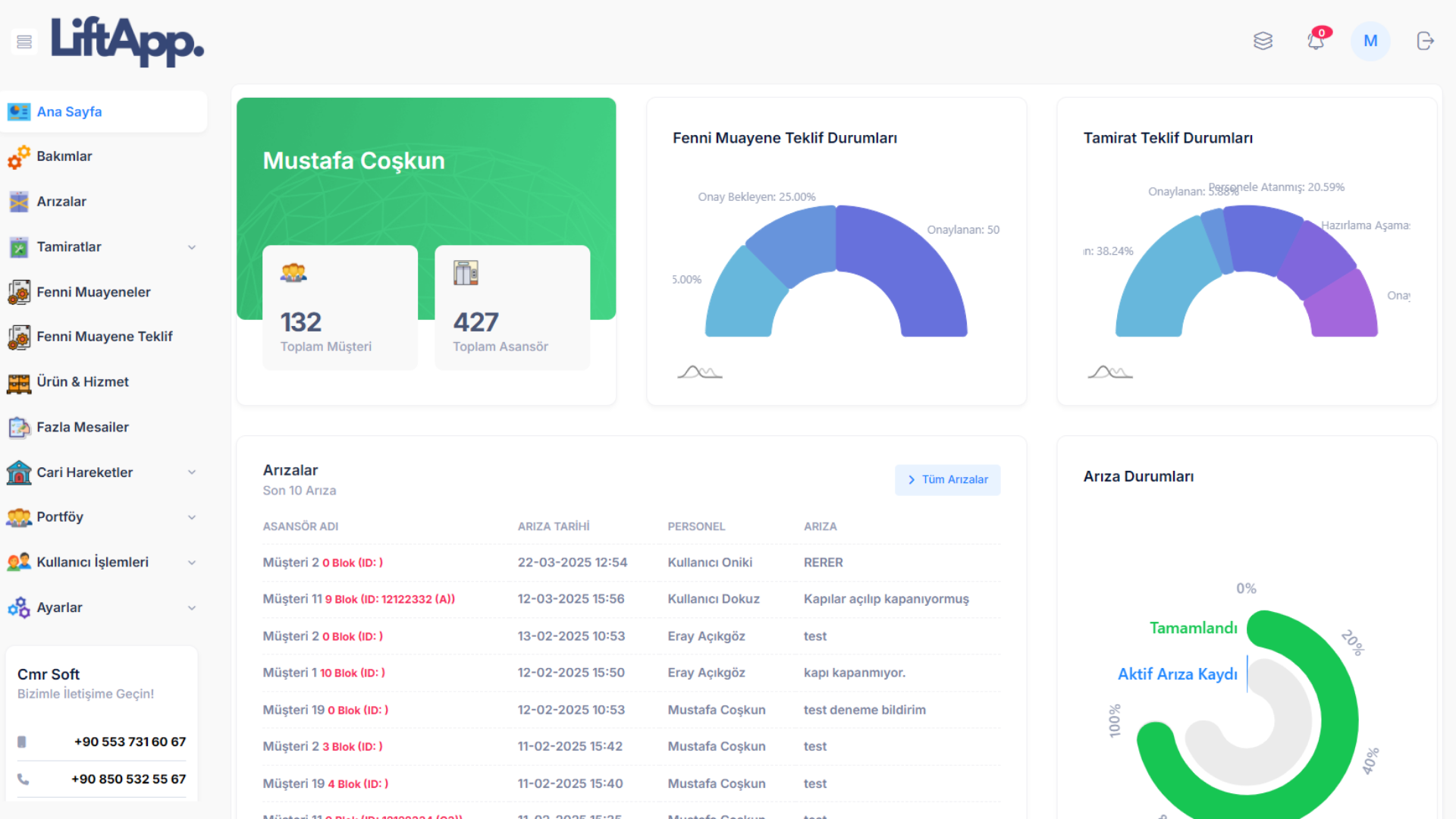Click the hamburger menu icon
The width and height of the screenshot is (1456, 819).
(24, 41)
